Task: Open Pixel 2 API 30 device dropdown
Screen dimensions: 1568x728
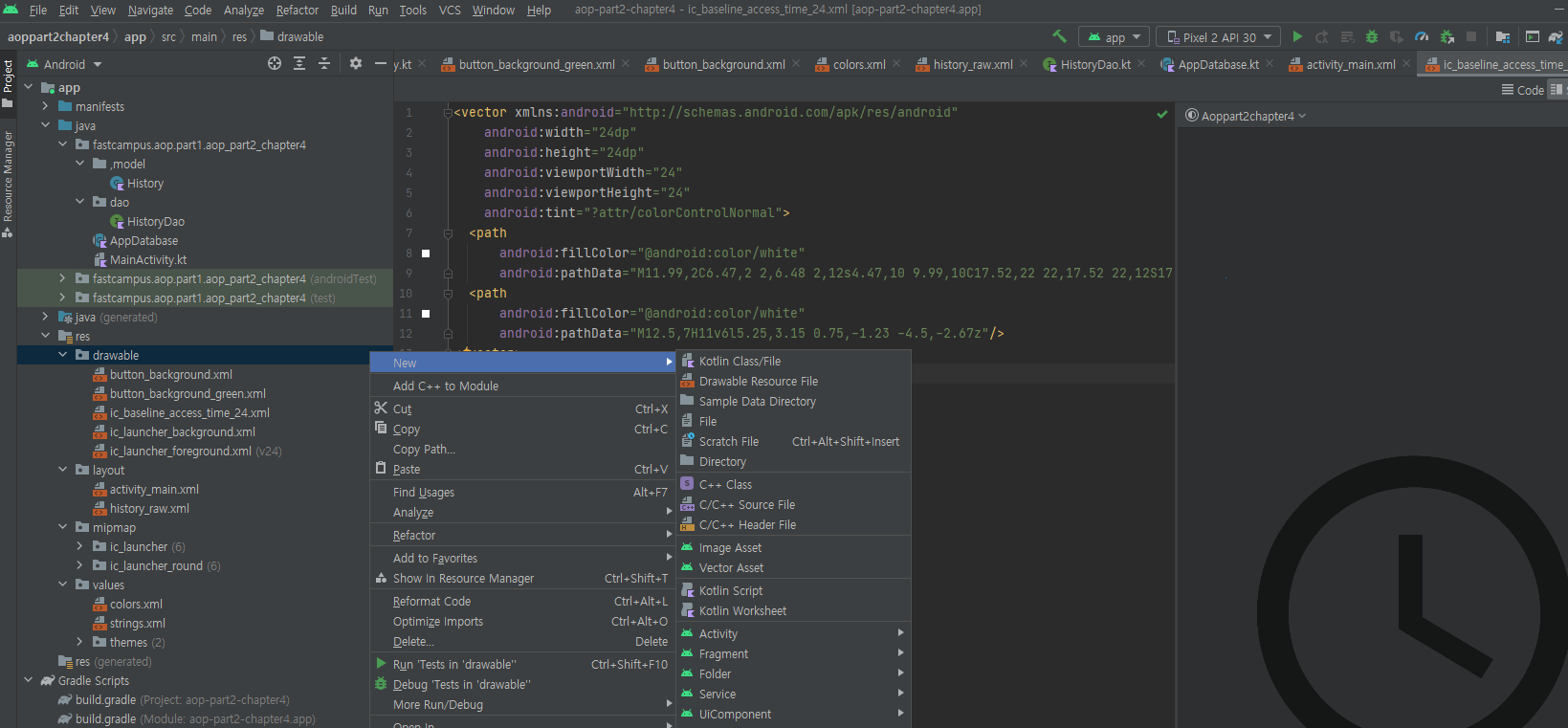Action: click(1218, 36)
